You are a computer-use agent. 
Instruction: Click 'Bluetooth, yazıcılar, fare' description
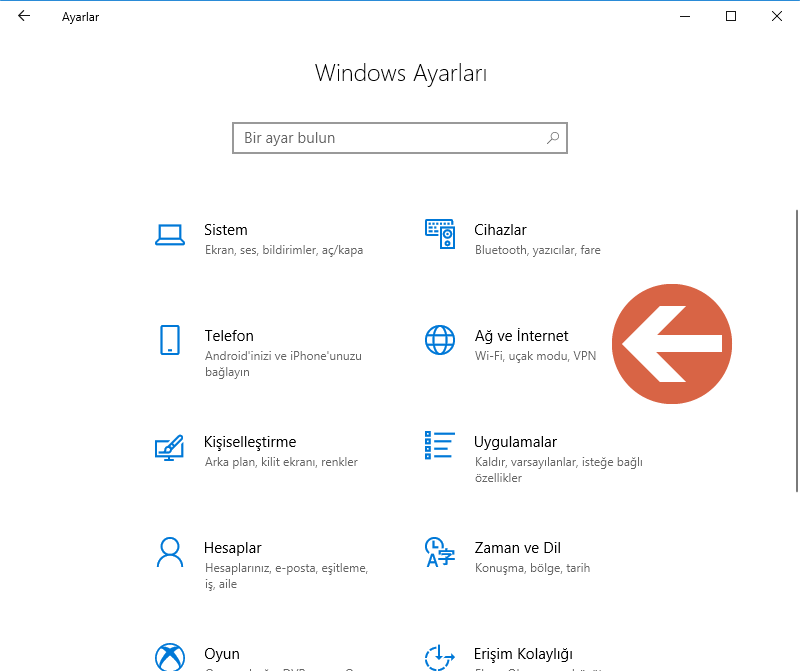click(x=537, y=250)
